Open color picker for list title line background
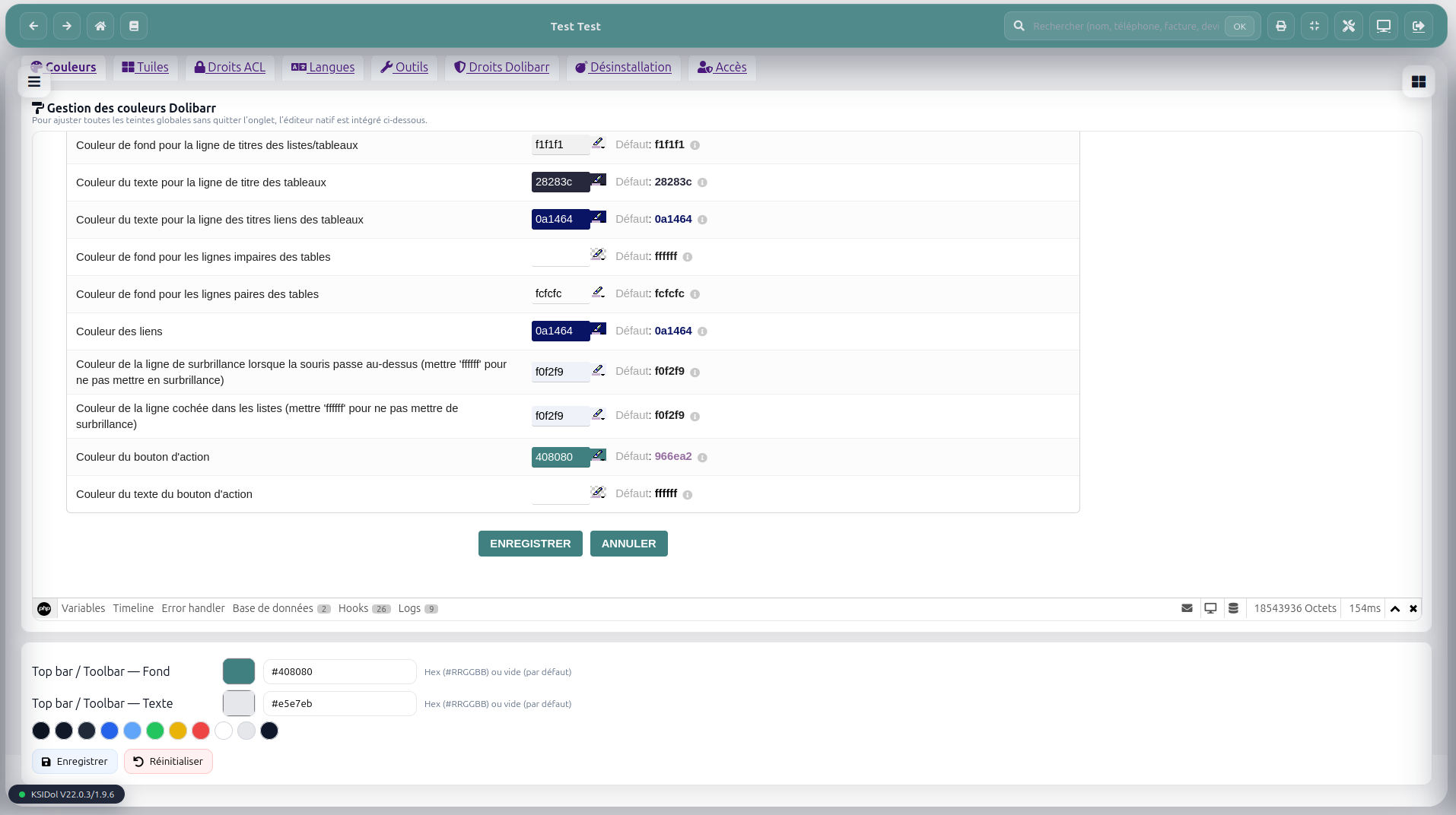The height and width of the screenshot is (815, 1456). click(x=599, y=143)
